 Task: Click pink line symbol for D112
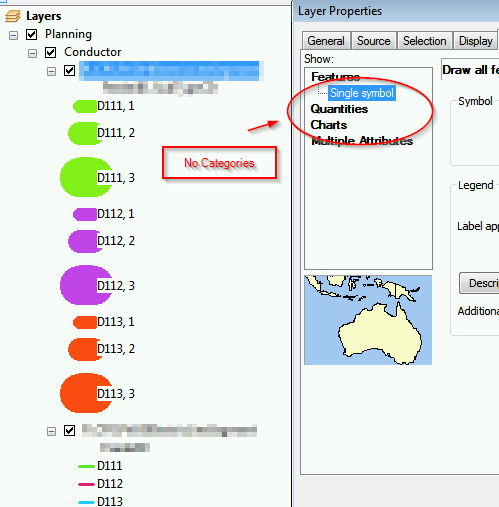(86, 484)
